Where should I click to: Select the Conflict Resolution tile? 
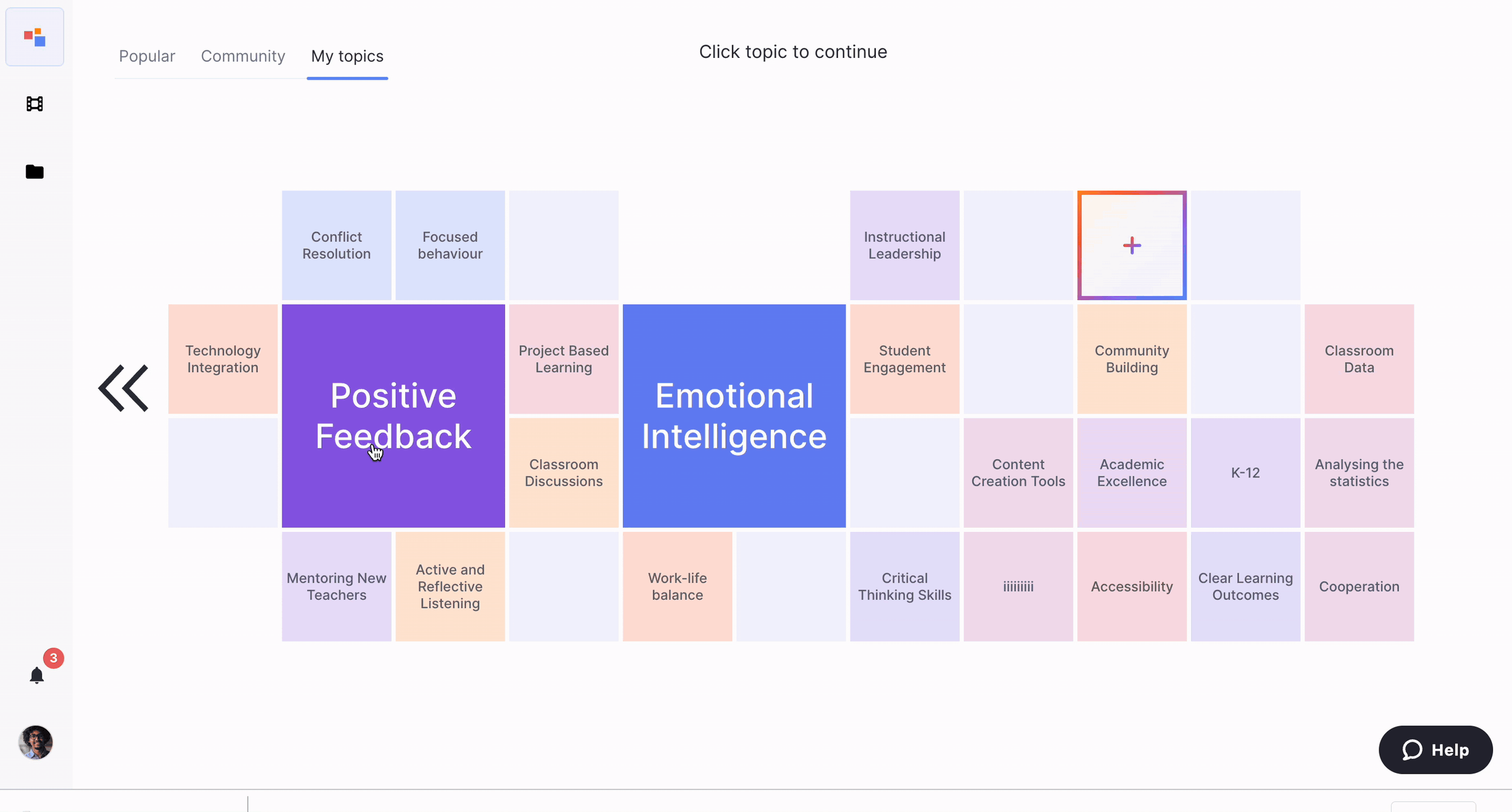[x=337, y=245]
